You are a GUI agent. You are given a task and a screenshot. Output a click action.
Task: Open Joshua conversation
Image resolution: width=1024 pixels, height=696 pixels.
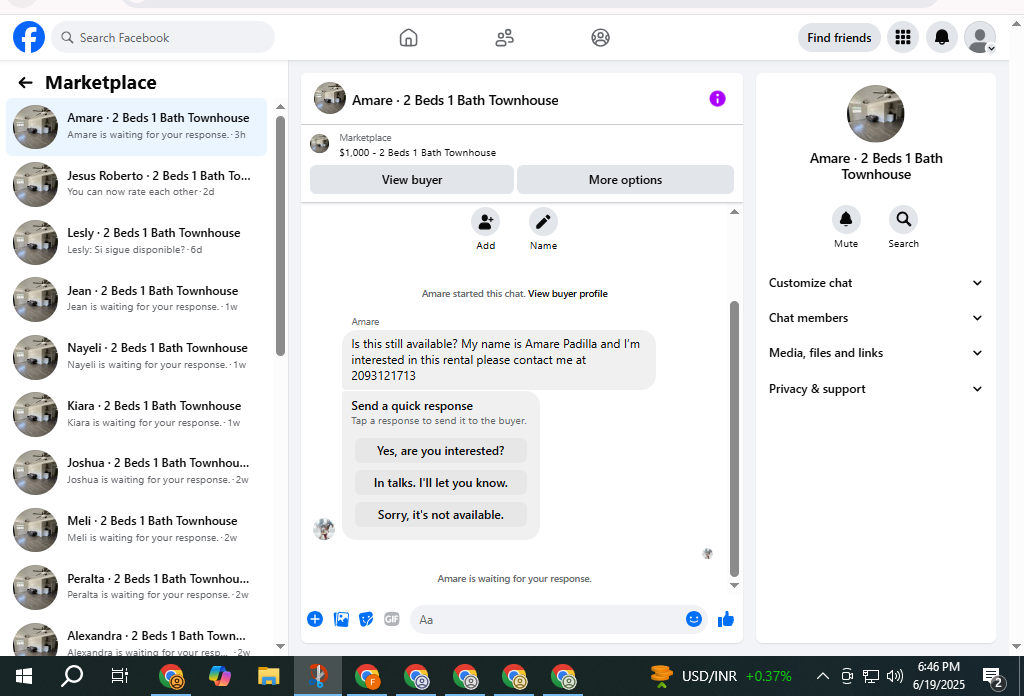point(136,471)
